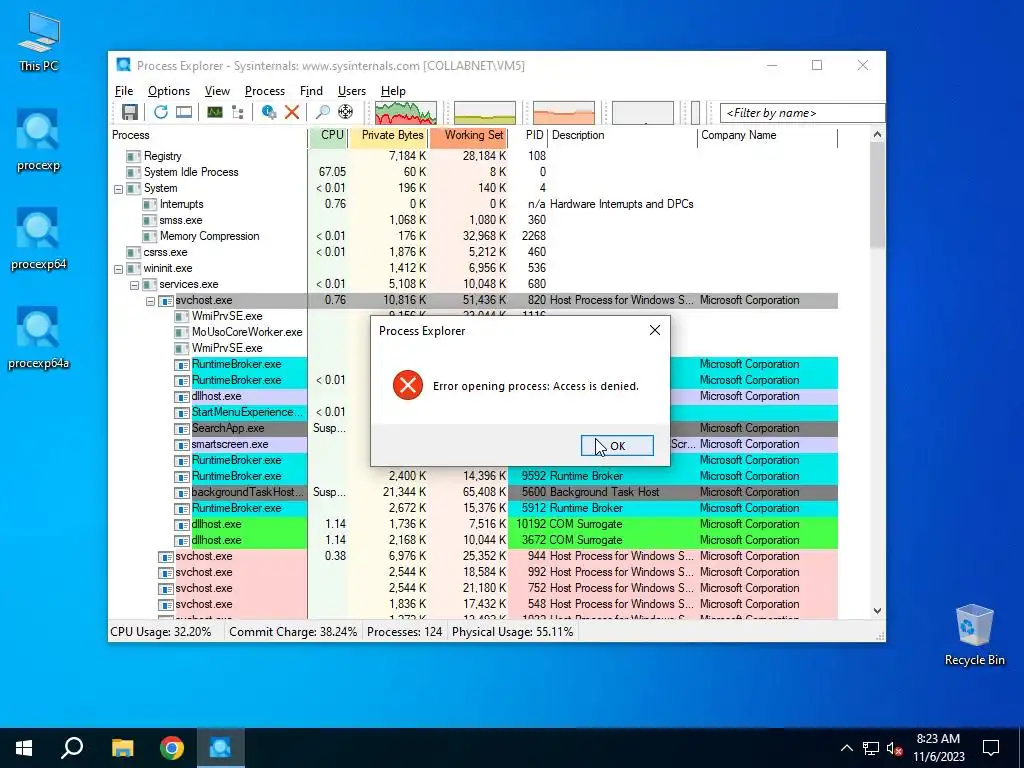Viewport: 1024px width, 768px height.
Task: Click the icon next to csrss.exe
Action: tap(133, 252)
